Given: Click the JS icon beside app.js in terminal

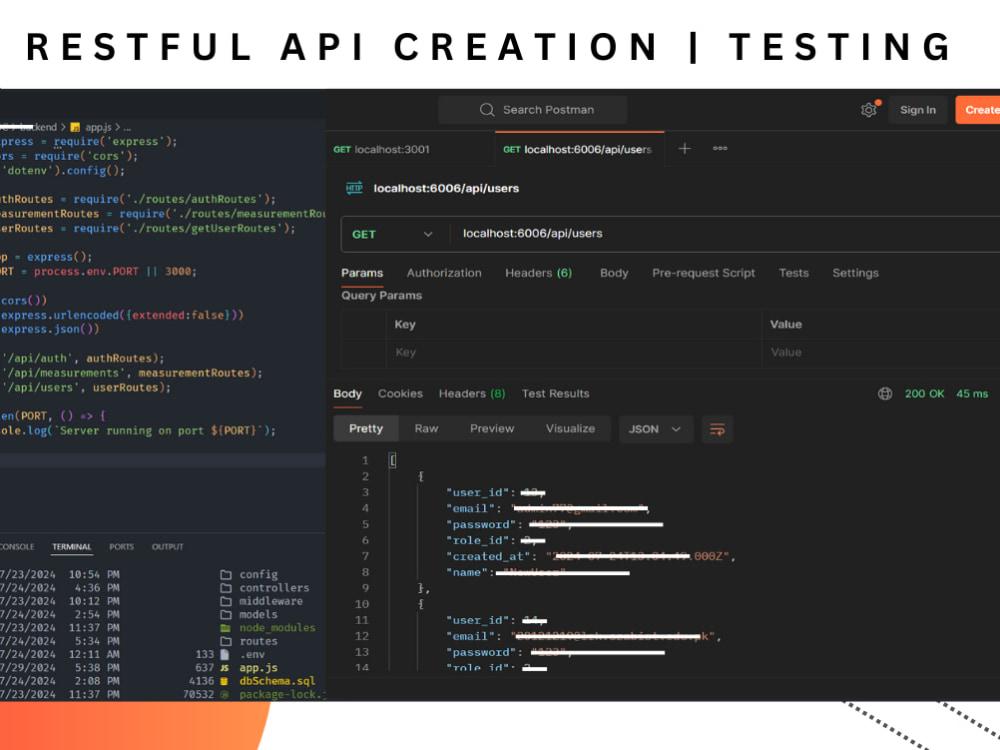Looking at the screenshot, I should 224,668.
